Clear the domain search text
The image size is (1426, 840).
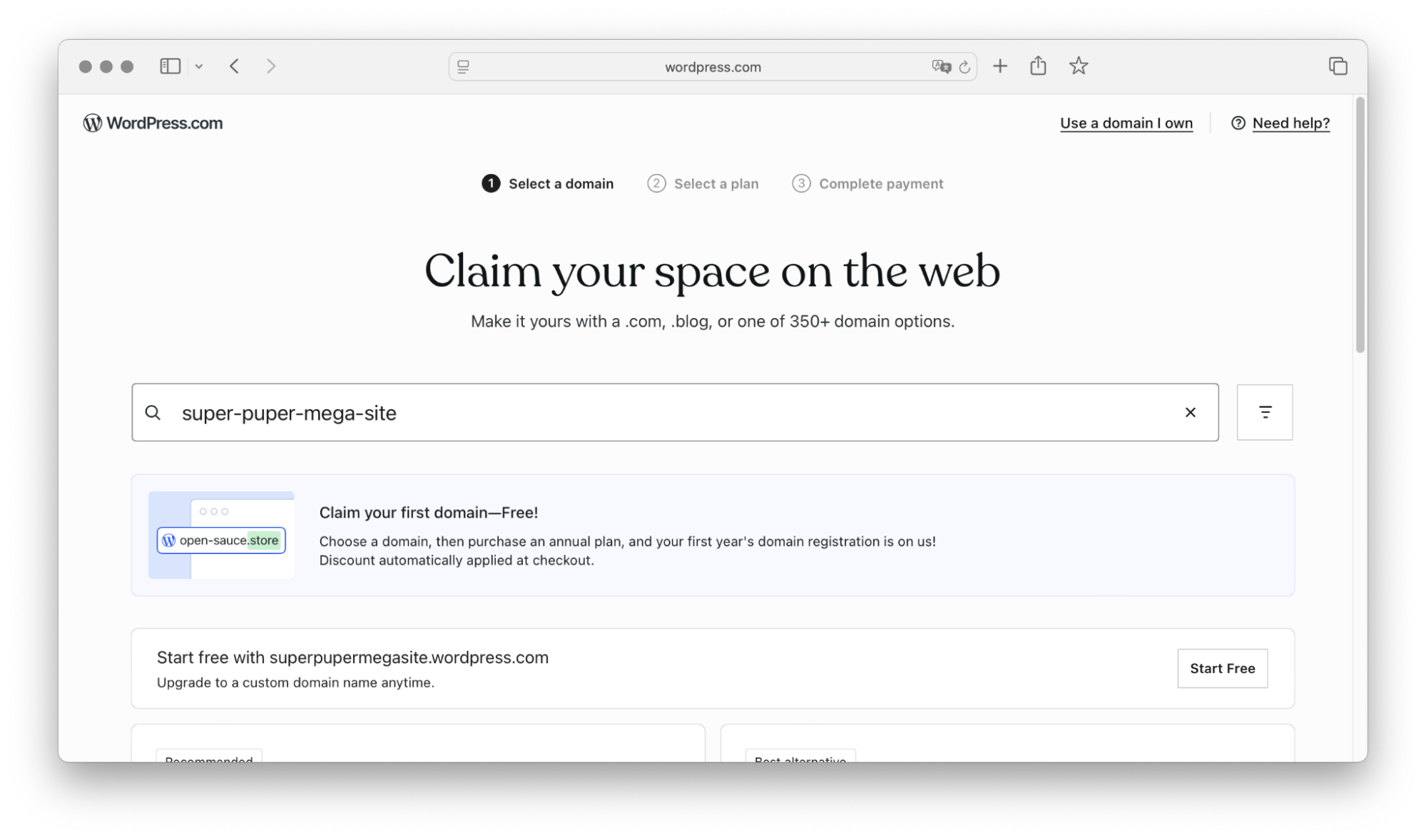click(1190, 412)
